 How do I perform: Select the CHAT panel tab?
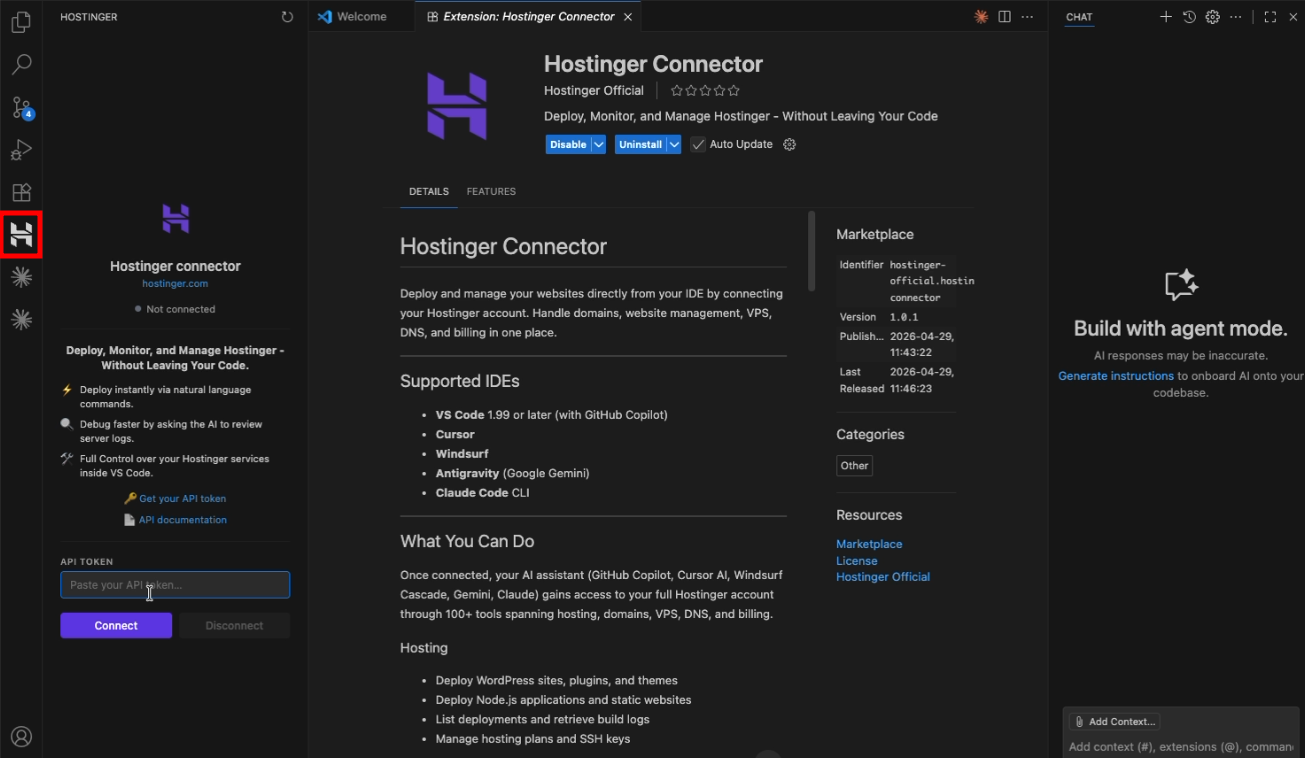[1079, 17]
